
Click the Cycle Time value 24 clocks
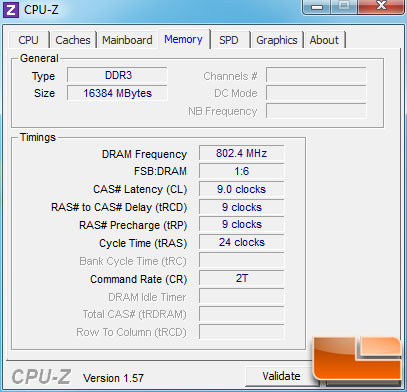tap(241, 242)
